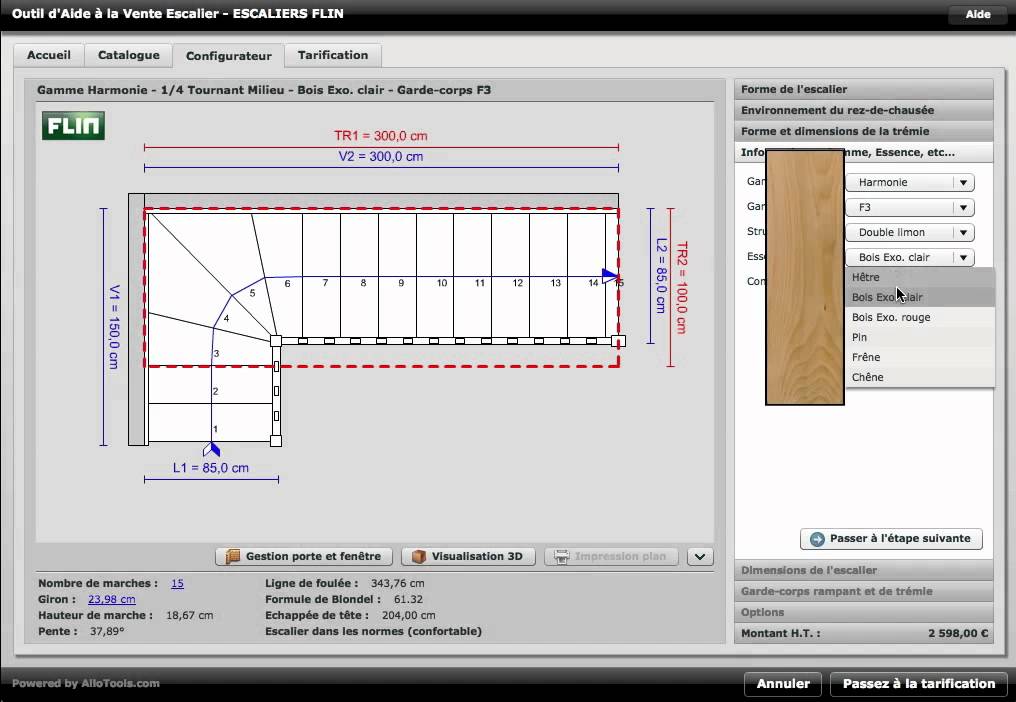Viewport: 1016px width, 702px height.
Task: Click stair step number 12 in plan
Action: 518,283
